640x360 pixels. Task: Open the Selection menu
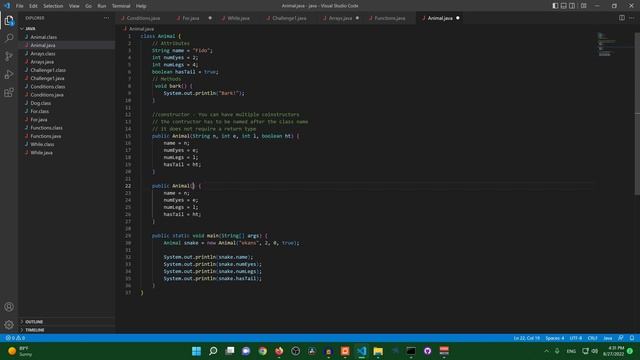[53, 6]
